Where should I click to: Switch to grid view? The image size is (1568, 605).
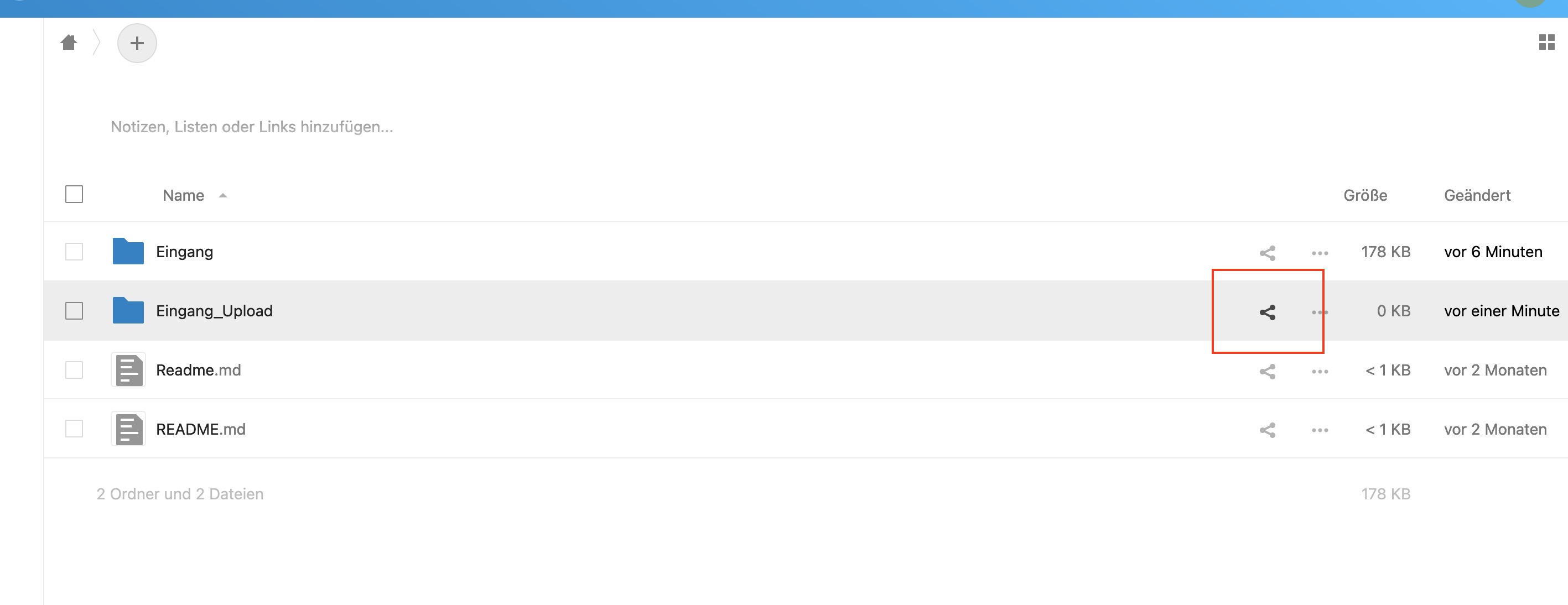(x=1546, y=42)
